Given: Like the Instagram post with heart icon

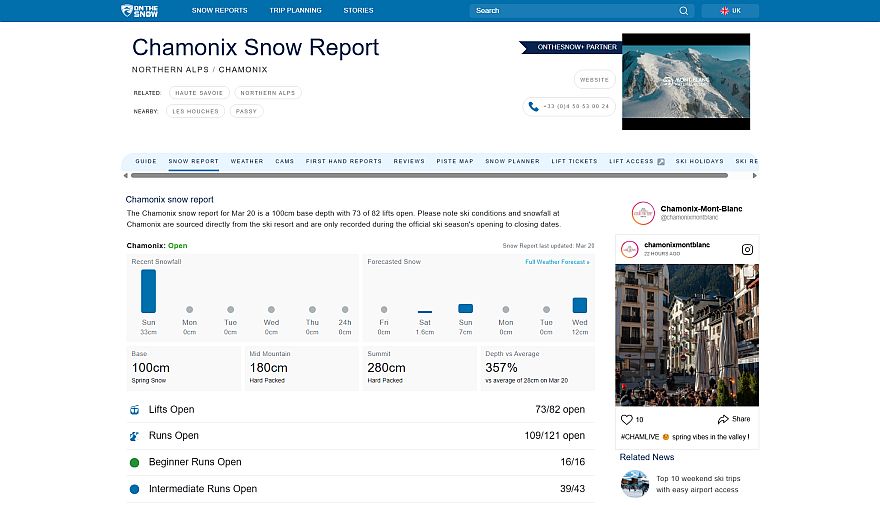Looking at the screenshot, I should [627, 420].
